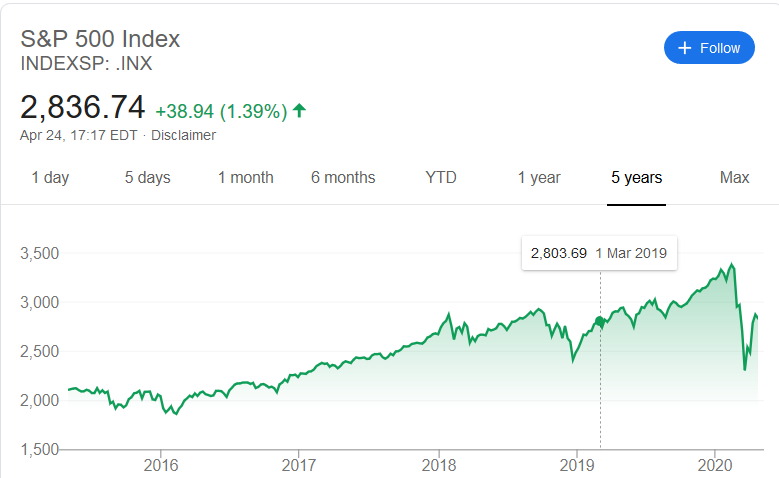Show the Max time range

pyautogui.click(x=734, y=178)
